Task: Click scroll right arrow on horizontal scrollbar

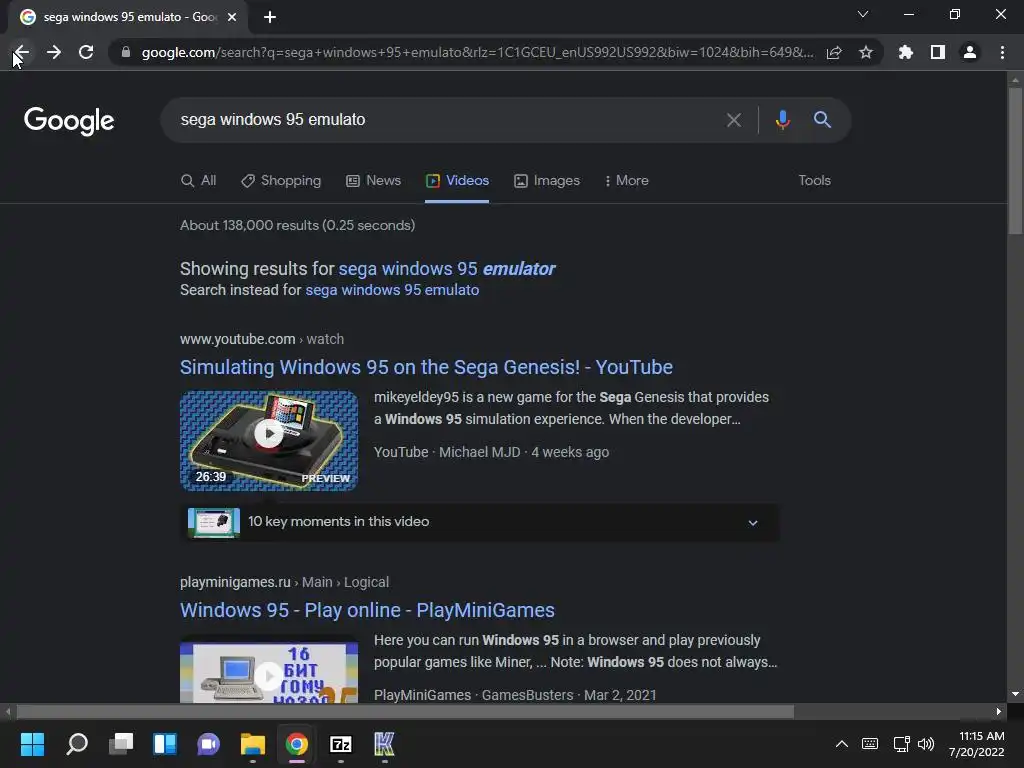Action: point(999,711)
